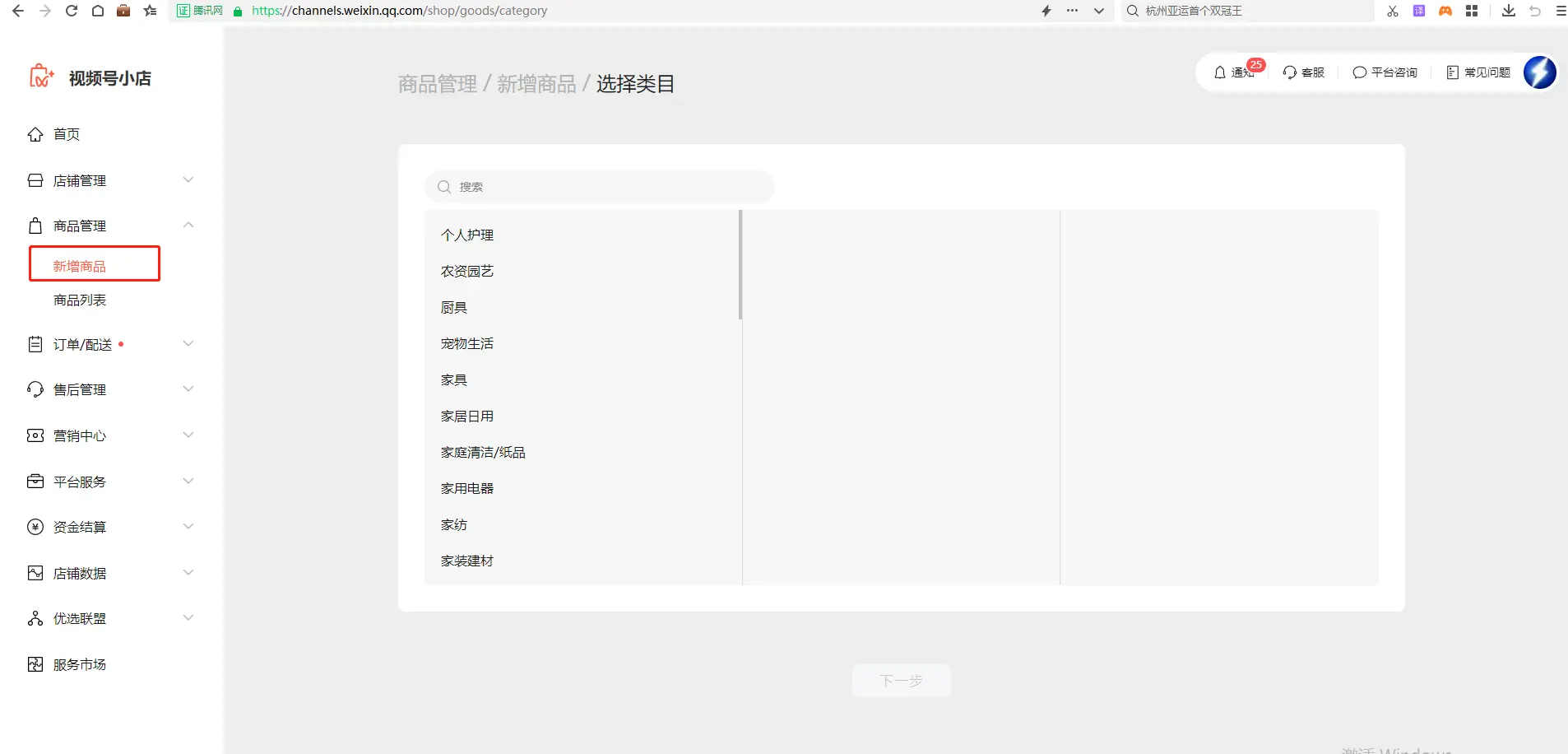Image resolution: width=1568 pixels, height=754 pixels.
Task: Click the user avatar in header
Action: (1539, 72)
